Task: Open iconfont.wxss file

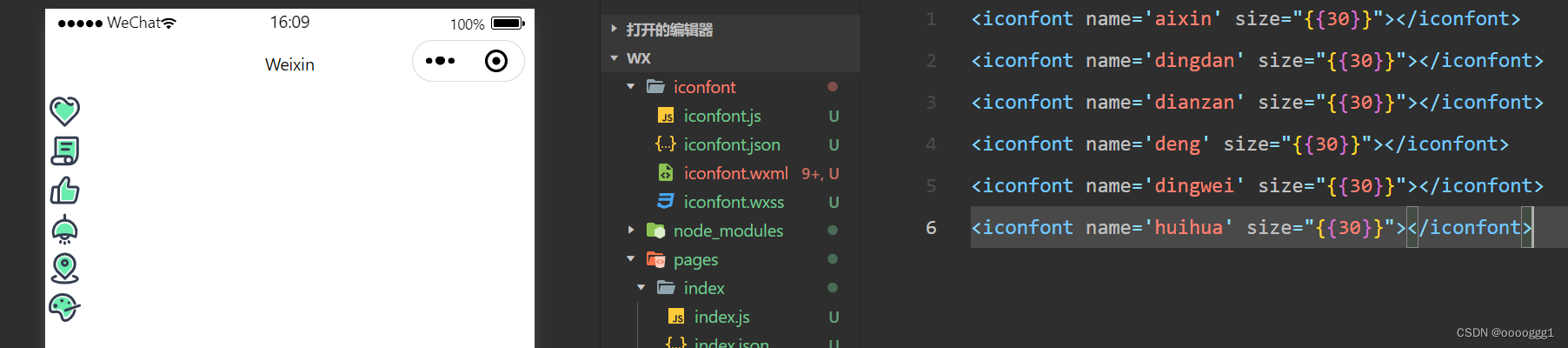Action: [734, 202]
